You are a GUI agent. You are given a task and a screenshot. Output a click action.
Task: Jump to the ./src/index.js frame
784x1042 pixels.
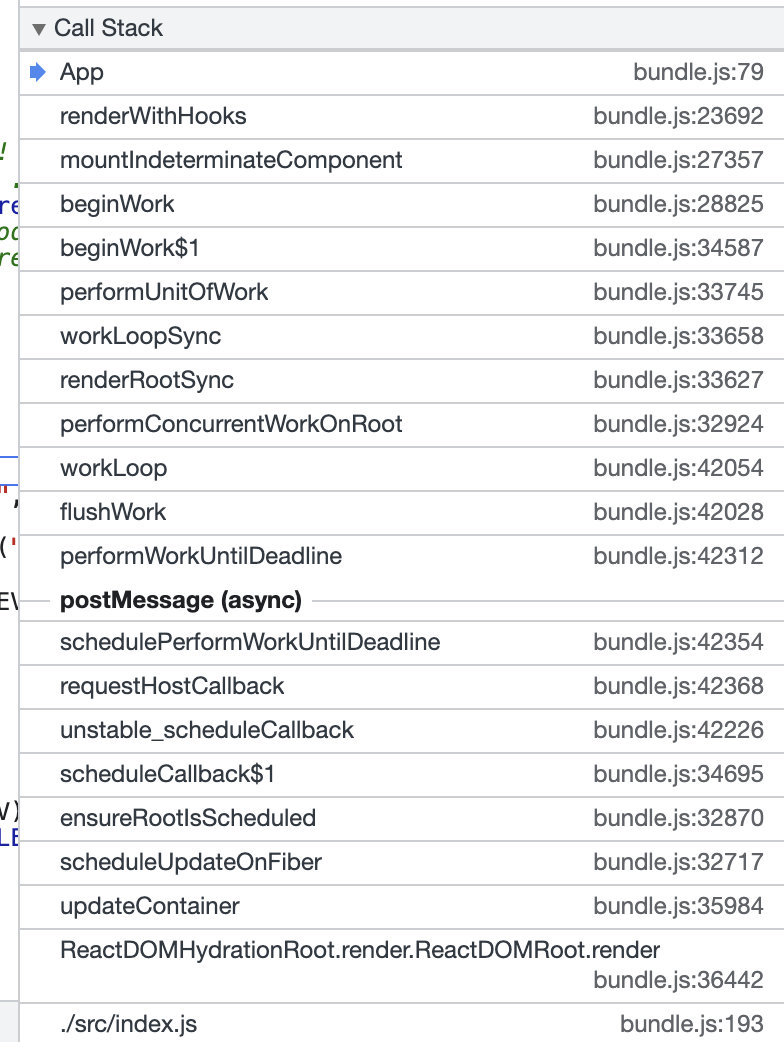click(x=129, y=1024)
